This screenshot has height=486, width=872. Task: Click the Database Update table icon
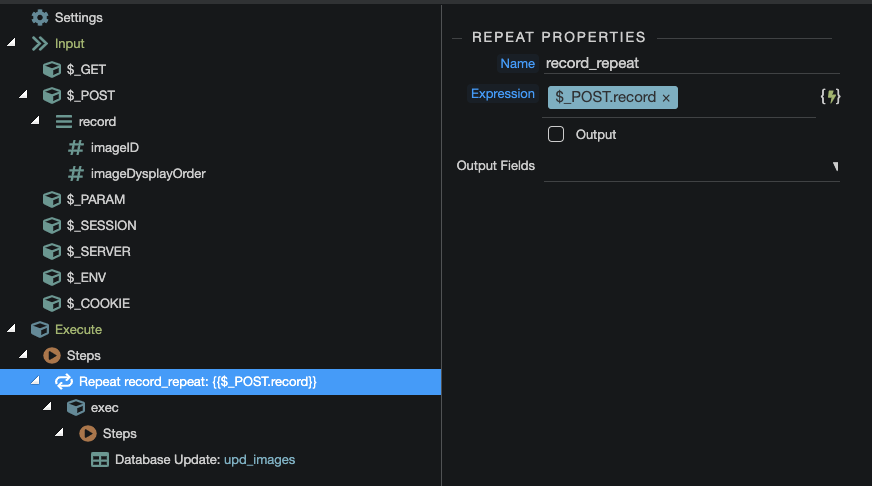(x=100, y=460)
